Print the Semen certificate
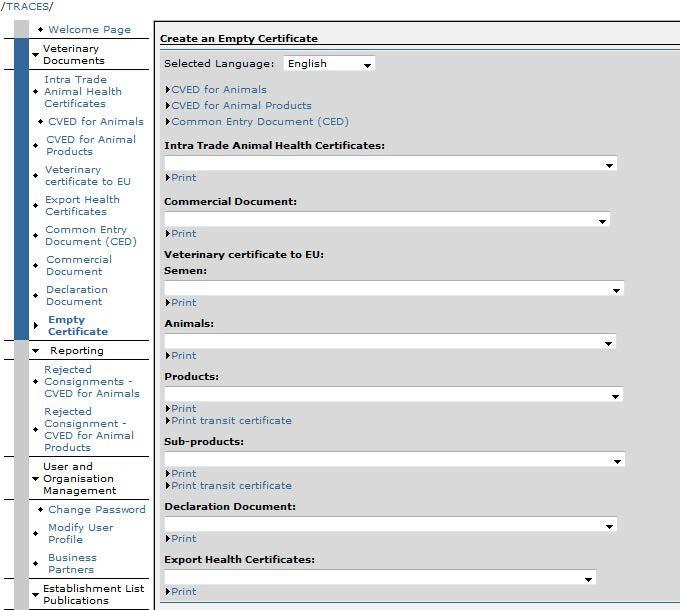 point(183,302)
